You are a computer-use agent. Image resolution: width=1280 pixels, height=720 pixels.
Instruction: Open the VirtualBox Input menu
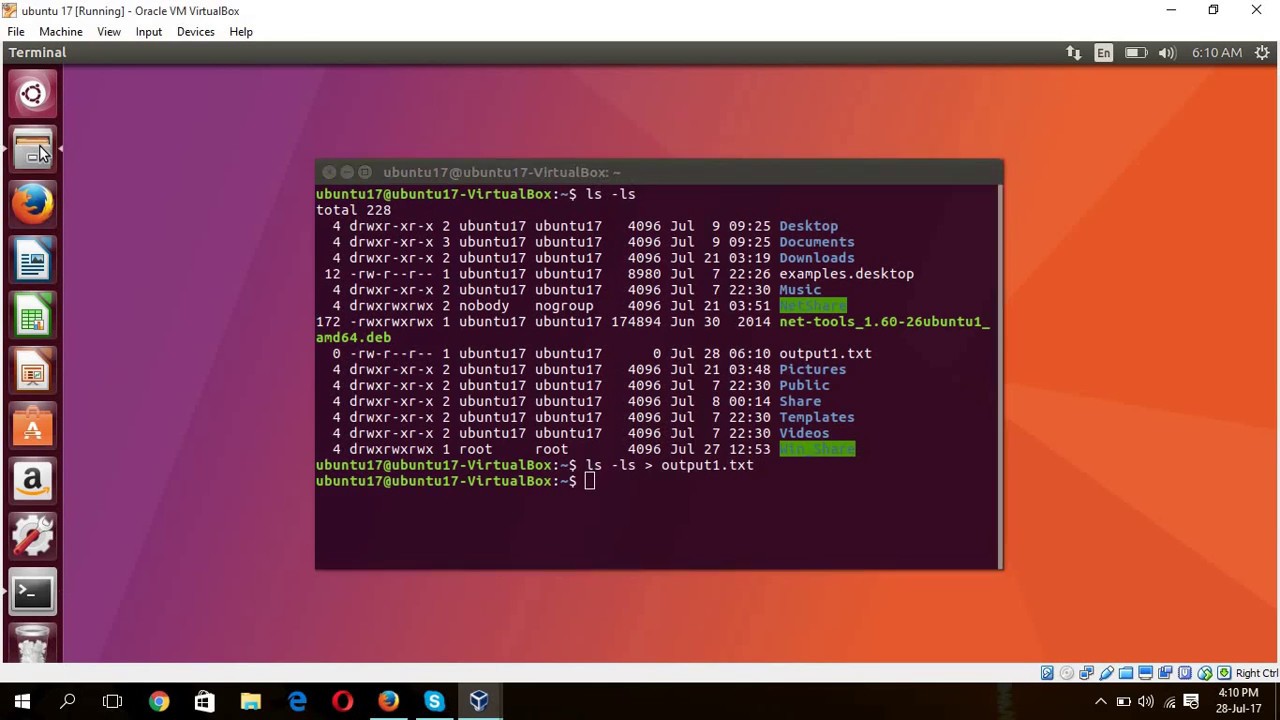(x=149, y=32)
